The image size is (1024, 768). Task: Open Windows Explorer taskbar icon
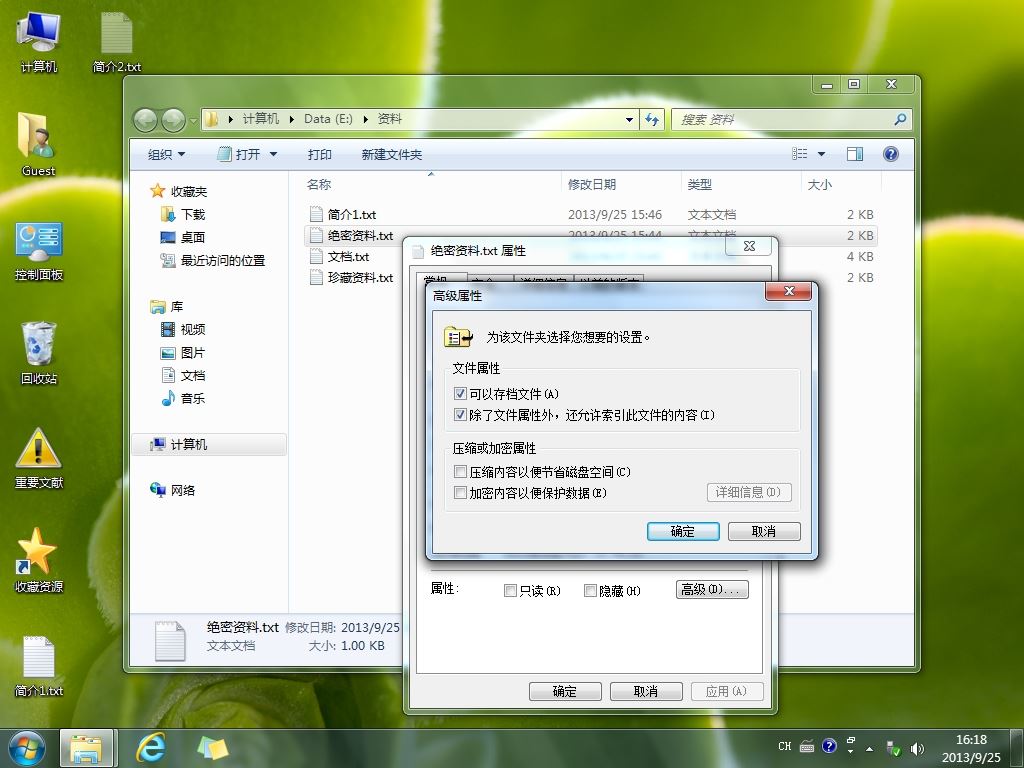[86, 749]
